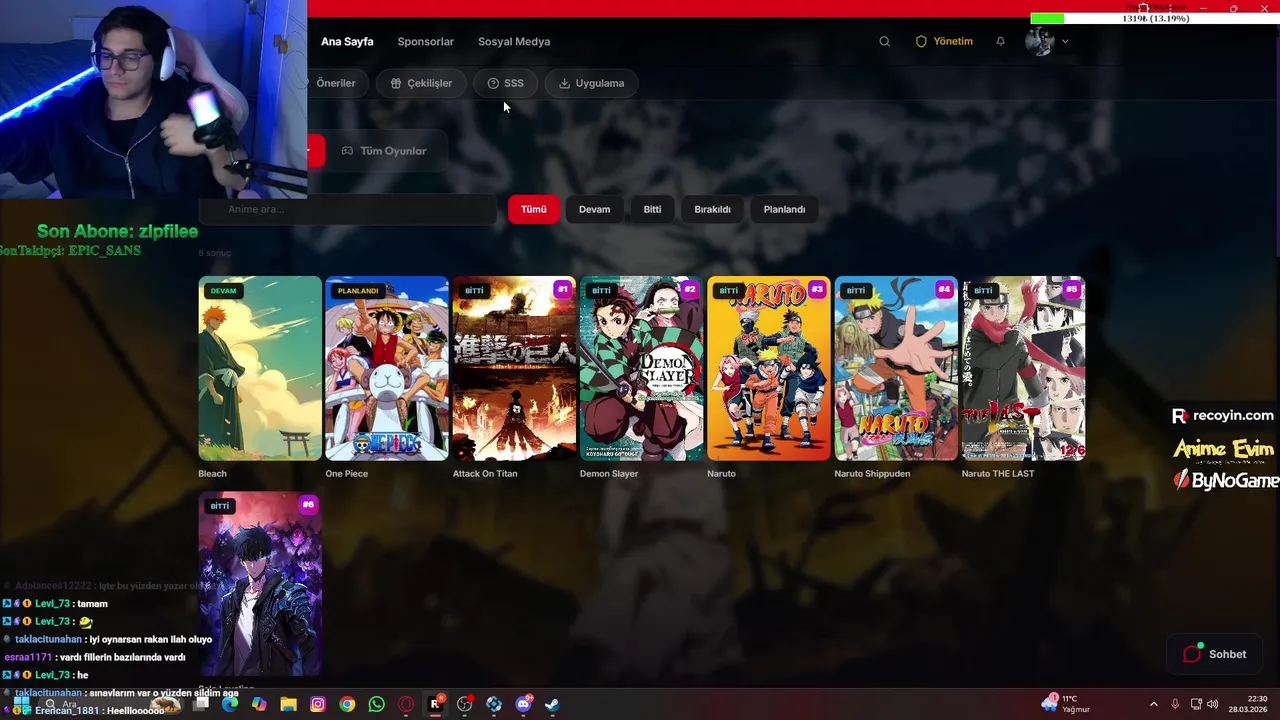The height and width of the screenshot is (720, 1280).
Task: Open the Windows Start button
Action: click(21, 704)
